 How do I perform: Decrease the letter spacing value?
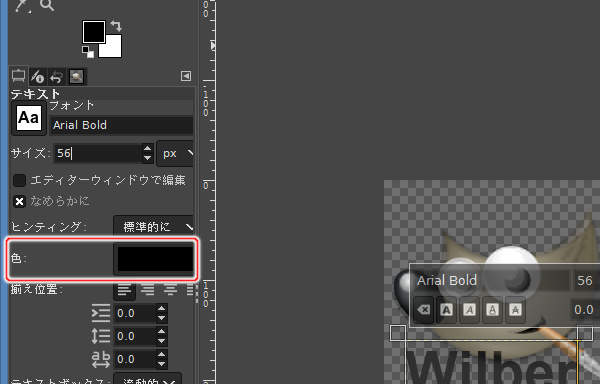(x=161, y=364)
